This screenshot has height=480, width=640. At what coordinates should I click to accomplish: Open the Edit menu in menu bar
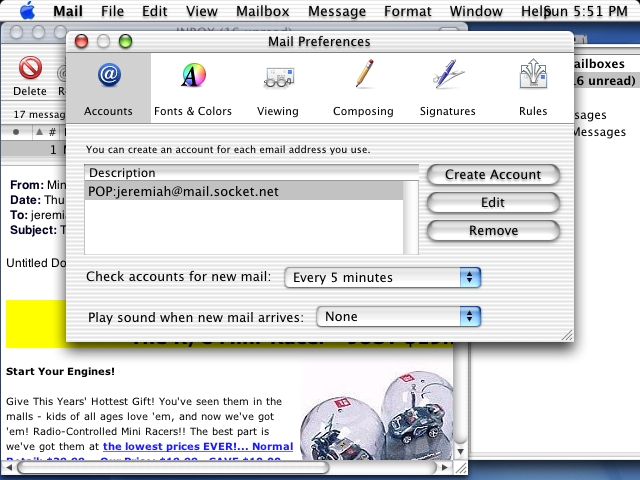pos(154,11)
